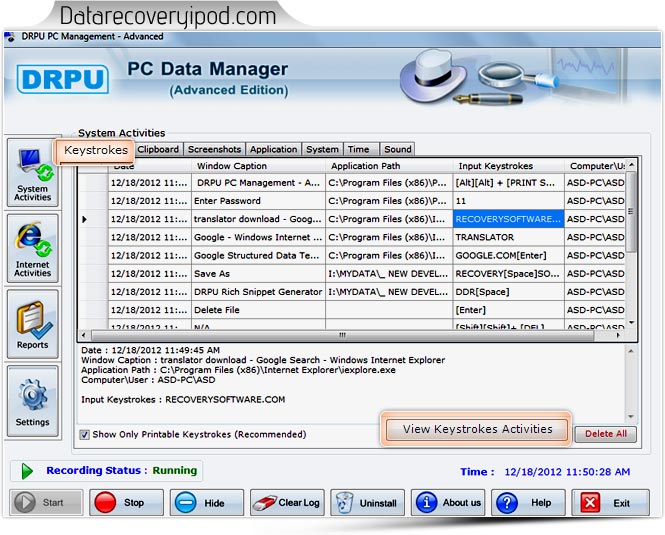Click the current row indicator arrow
Viewport: 665px width, 535px height.
tap(84, 219)
